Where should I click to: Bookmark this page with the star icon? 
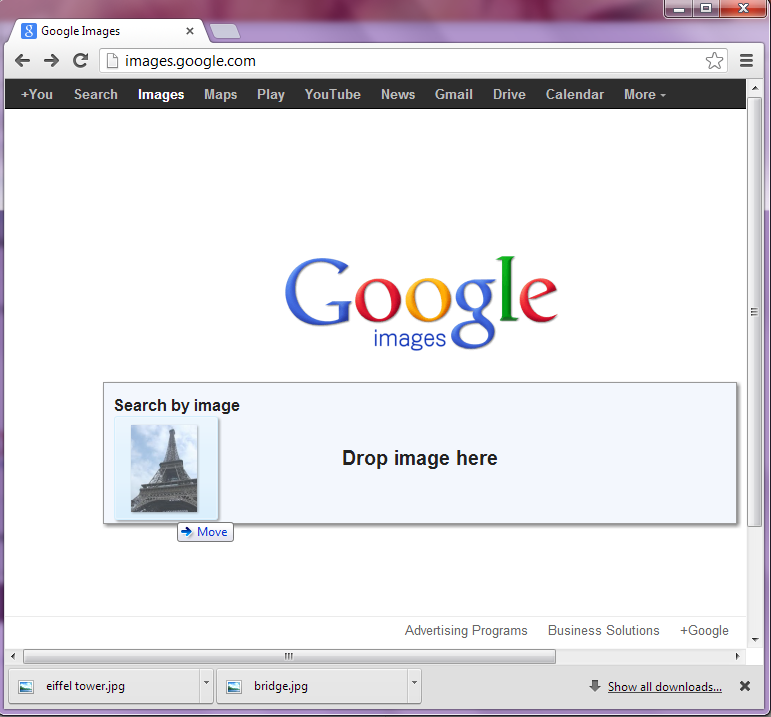(714, 61)
